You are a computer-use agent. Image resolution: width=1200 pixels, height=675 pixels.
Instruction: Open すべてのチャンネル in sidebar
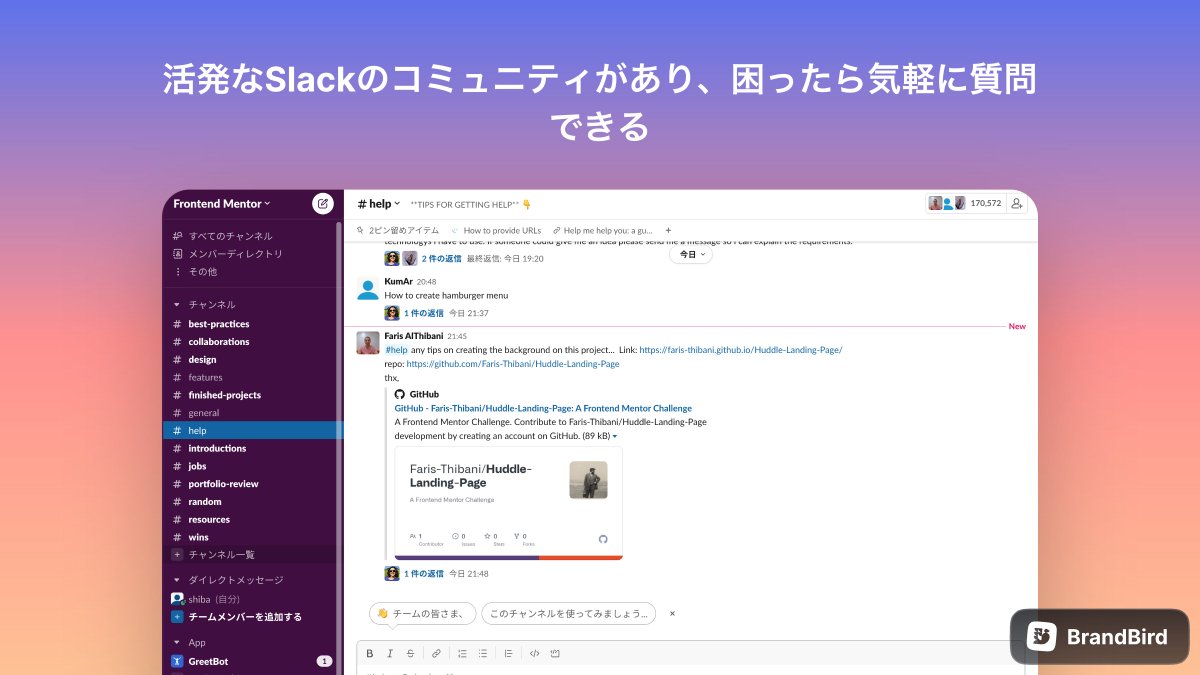point(222,236)
